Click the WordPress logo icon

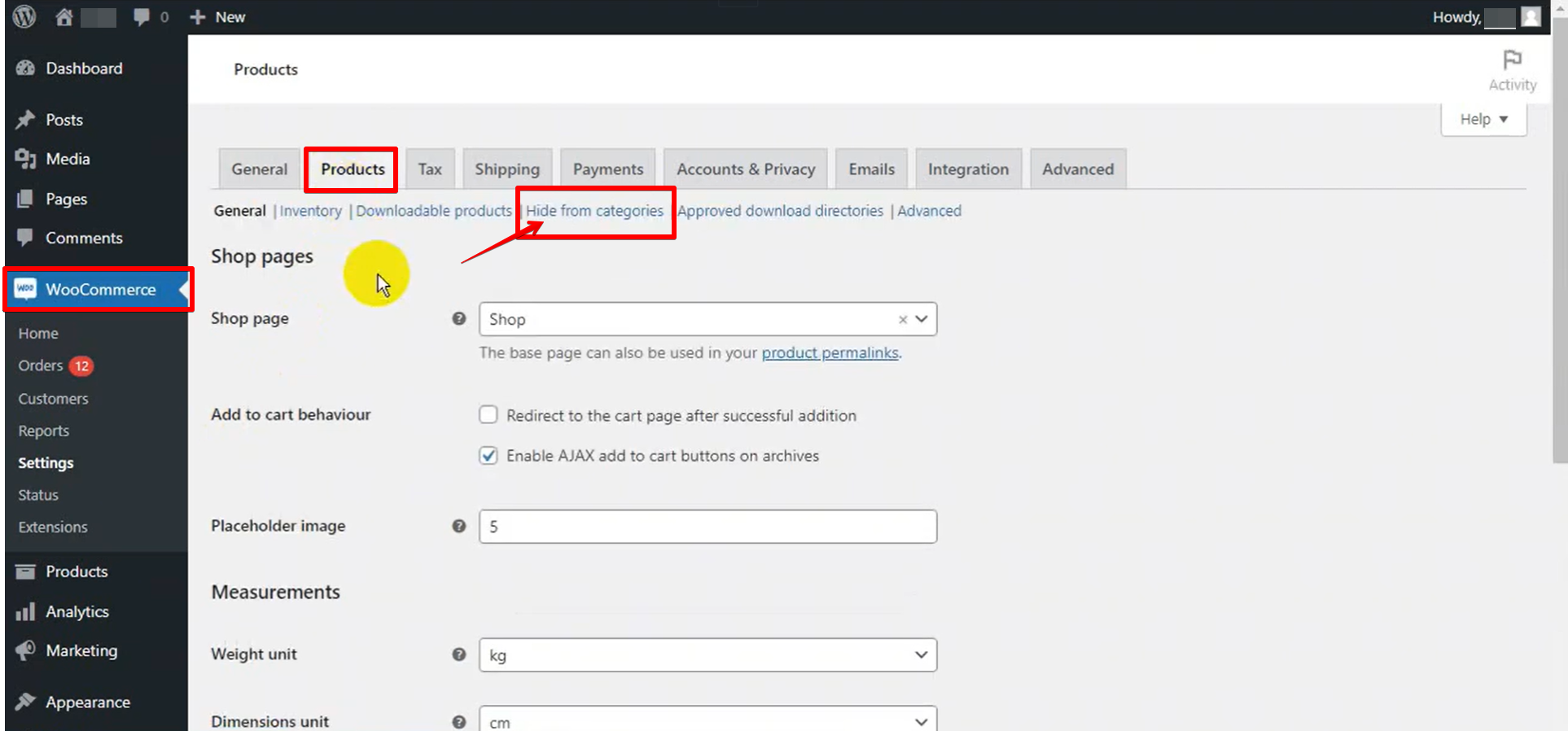click(x=24, y=16)
